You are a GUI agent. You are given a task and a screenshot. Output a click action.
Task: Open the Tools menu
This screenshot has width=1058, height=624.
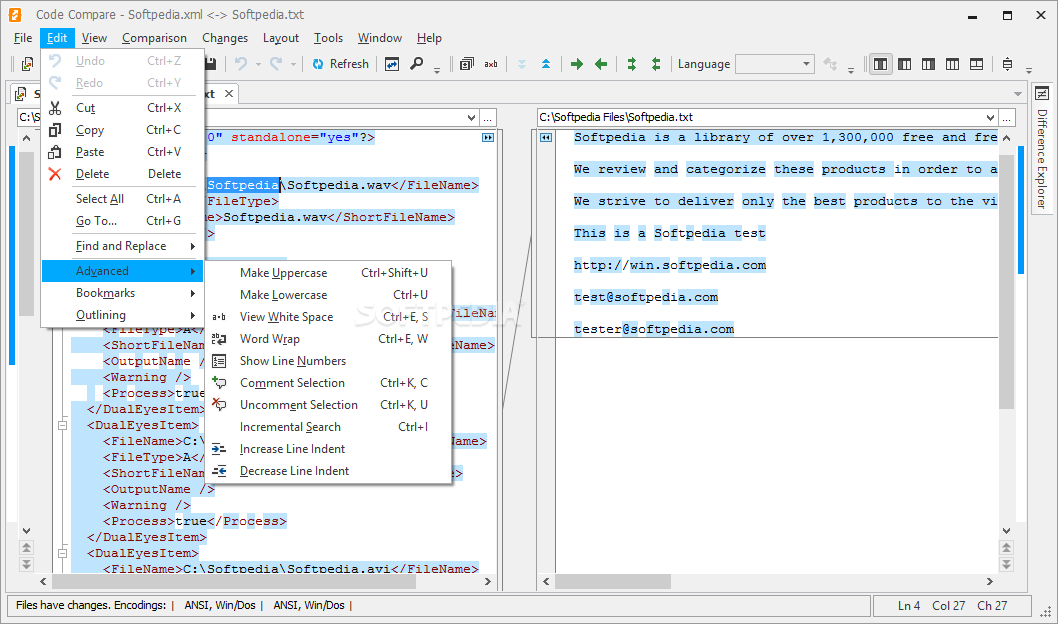328,38
